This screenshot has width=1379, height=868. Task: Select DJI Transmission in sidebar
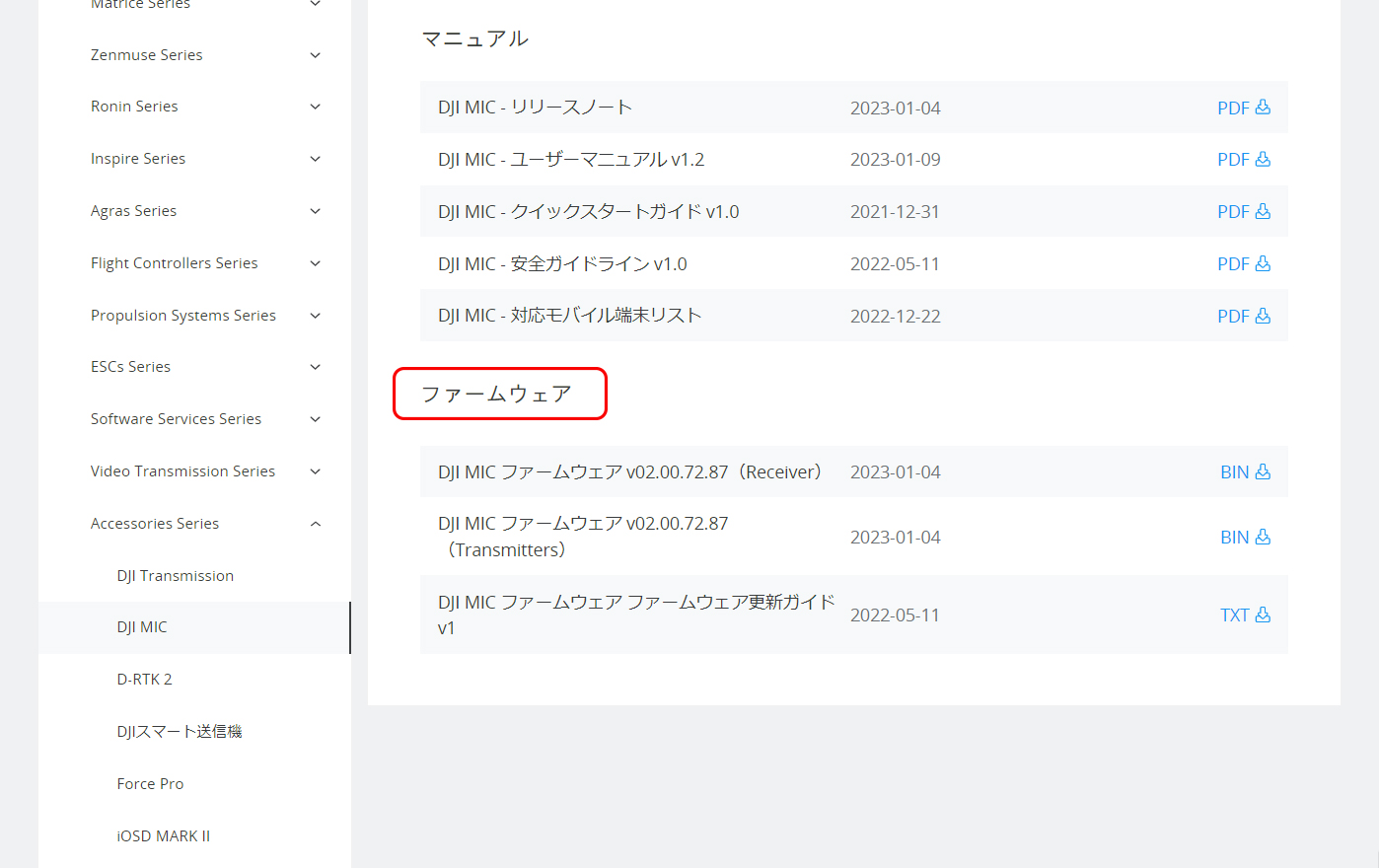point(175,576)
